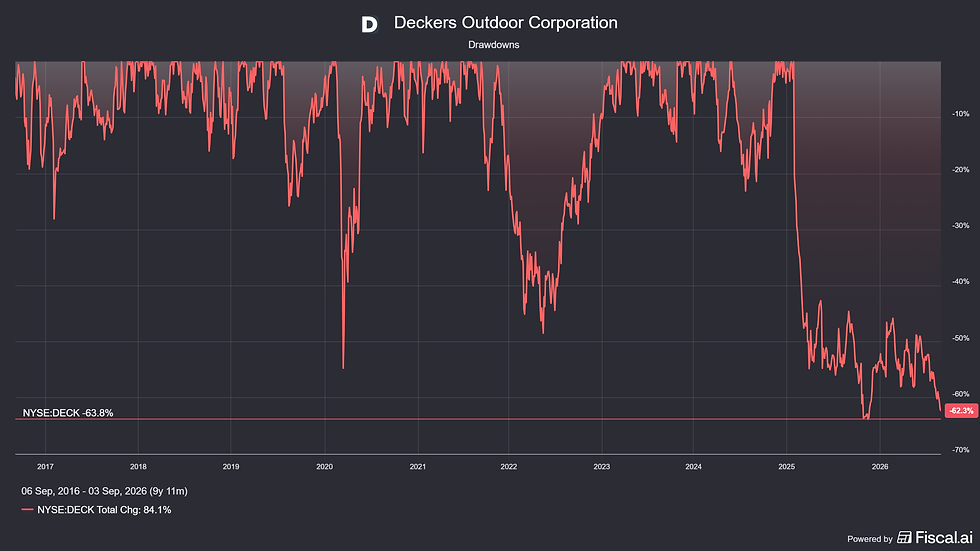The height and width of the screenshot is (551, 980).
Task: Click the -10% y-axis label
Action: (x=961, y=114)
